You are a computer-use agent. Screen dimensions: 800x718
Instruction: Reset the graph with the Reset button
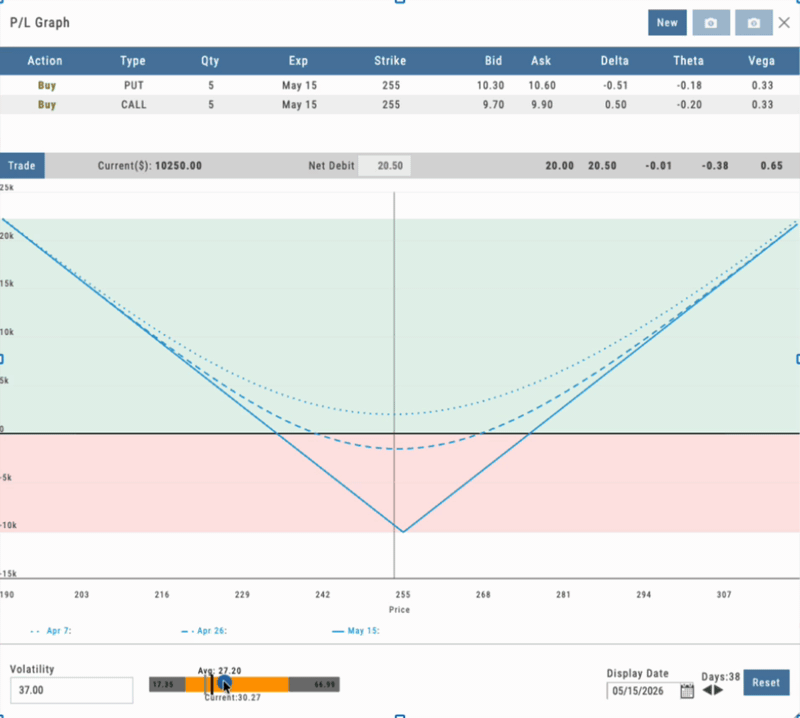pos(765,682)
